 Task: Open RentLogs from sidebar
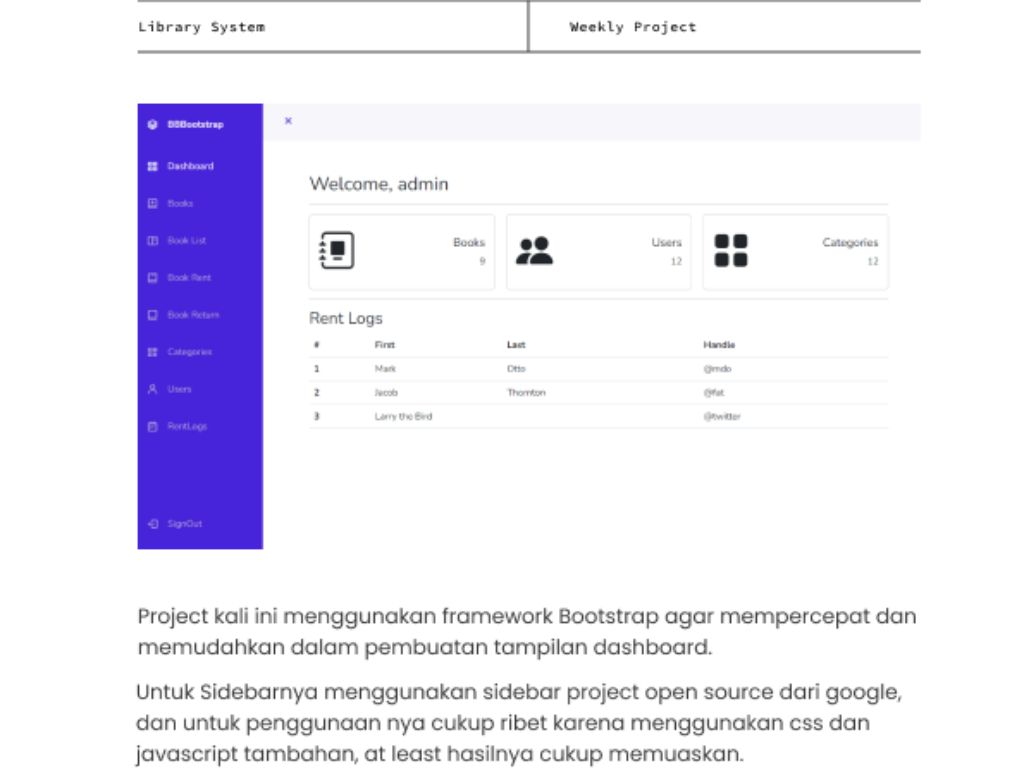coord(187,427)
